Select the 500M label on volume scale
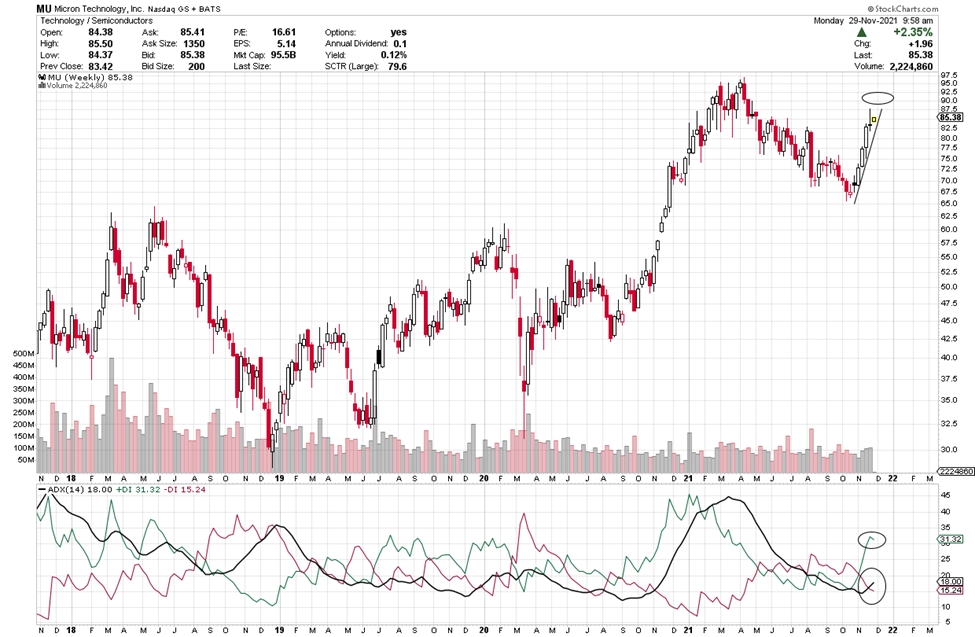 click(23, 353)
